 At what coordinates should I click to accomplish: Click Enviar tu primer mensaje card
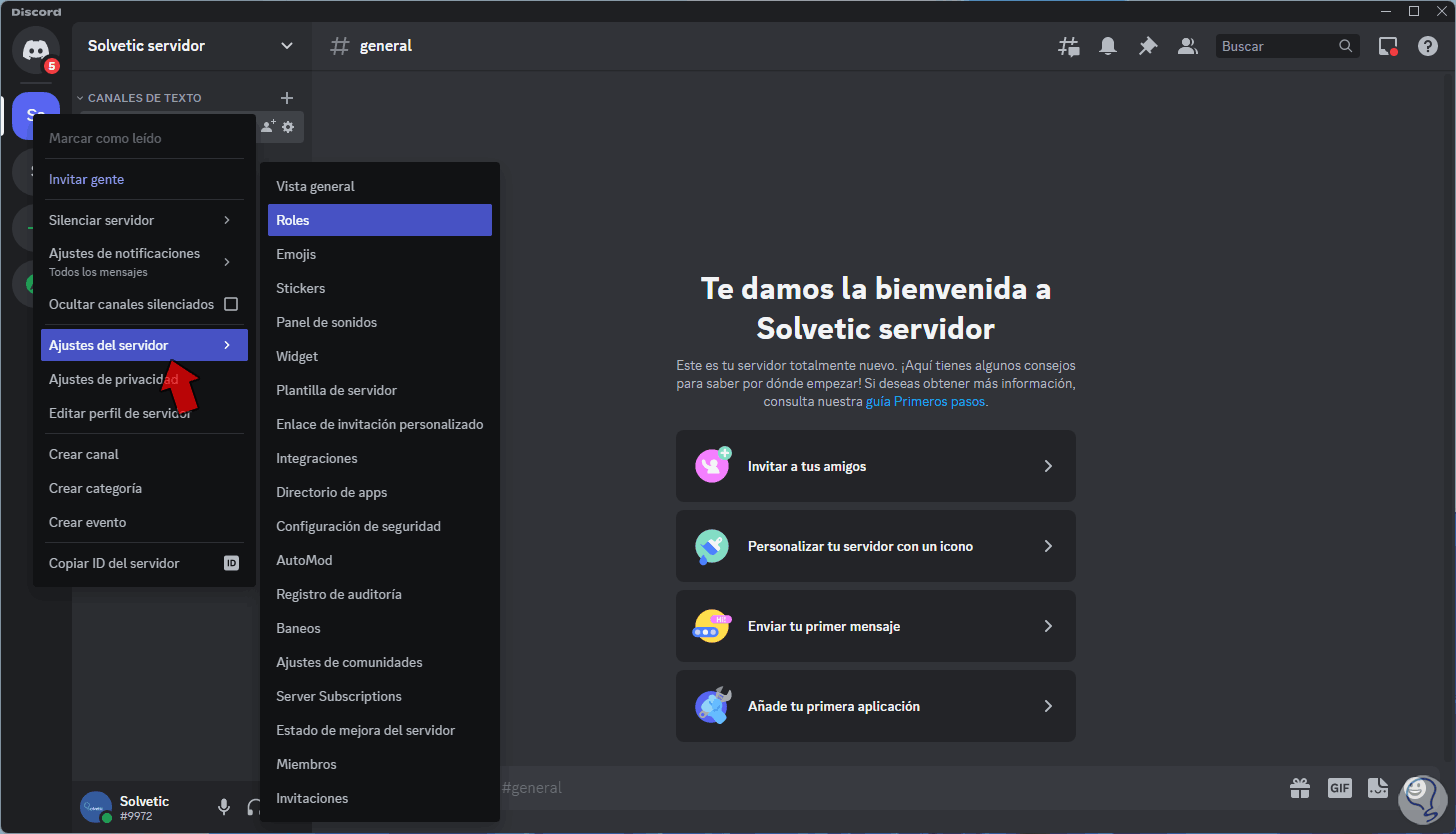pos(876,626)
